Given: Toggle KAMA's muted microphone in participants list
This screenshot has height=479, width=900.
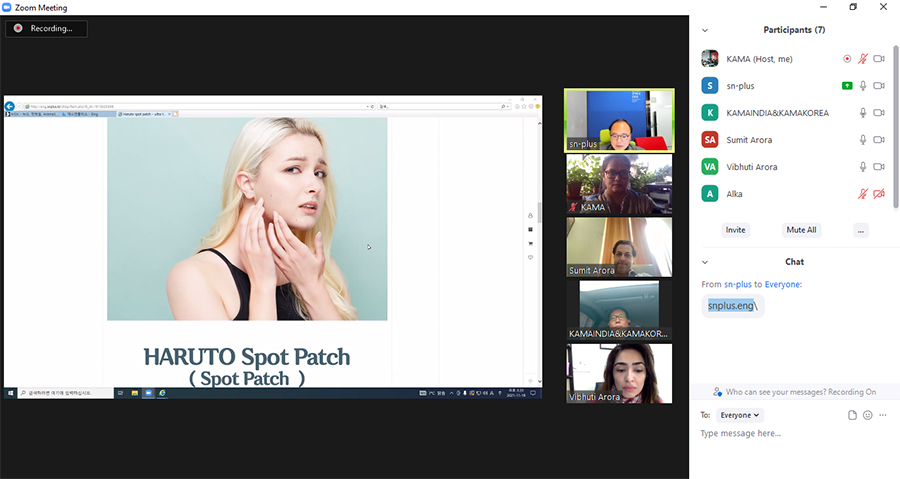Looking at the screenshot, I should pyautogui.click(x=863, y=59).
